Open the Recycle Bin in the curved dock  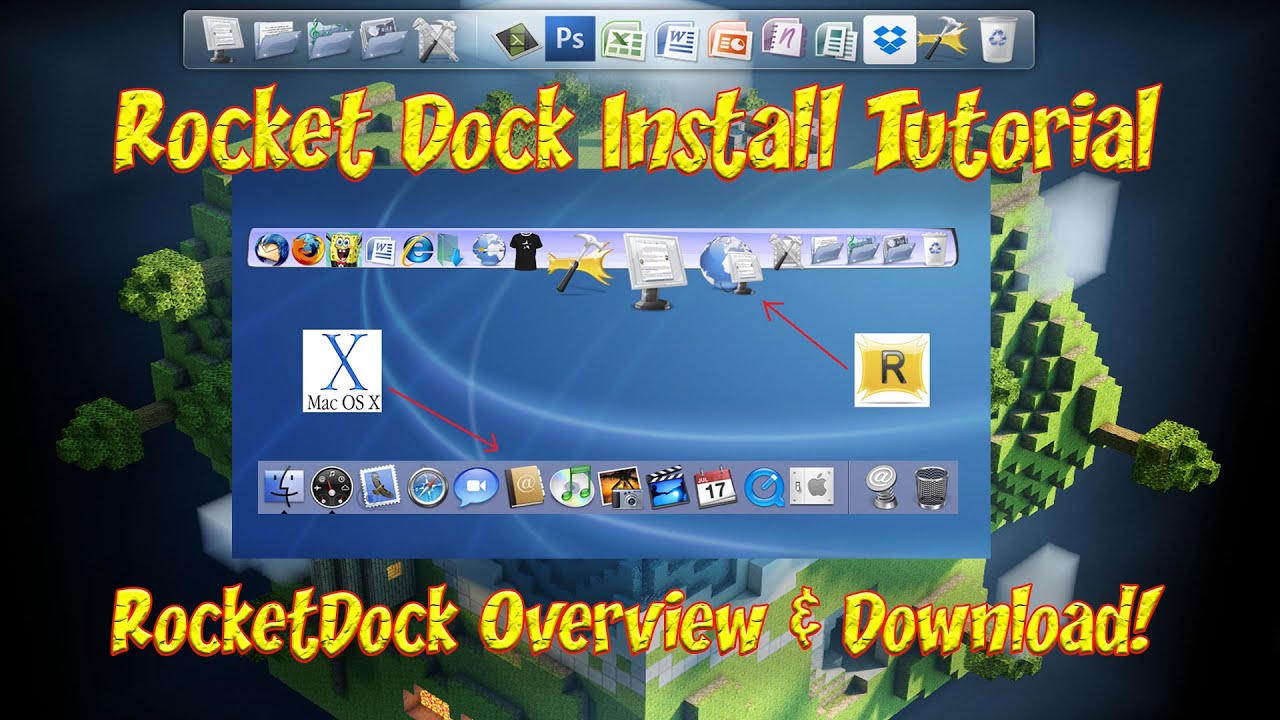click(934, 248)
